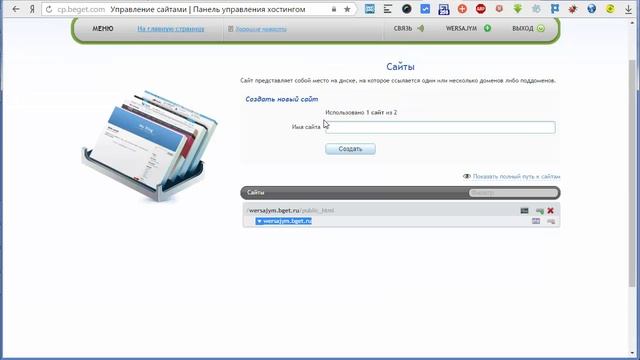Reload the page with the refresh icon
Image resolution: width=640 pixels, height=360 pixels.
pyautogui.click(x=49, y=9)
